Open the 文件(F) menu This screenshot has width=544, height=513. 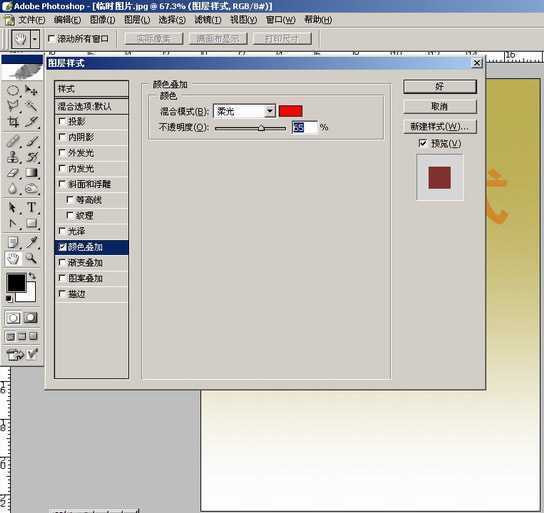pyautogui.click(x=32, y=20)
